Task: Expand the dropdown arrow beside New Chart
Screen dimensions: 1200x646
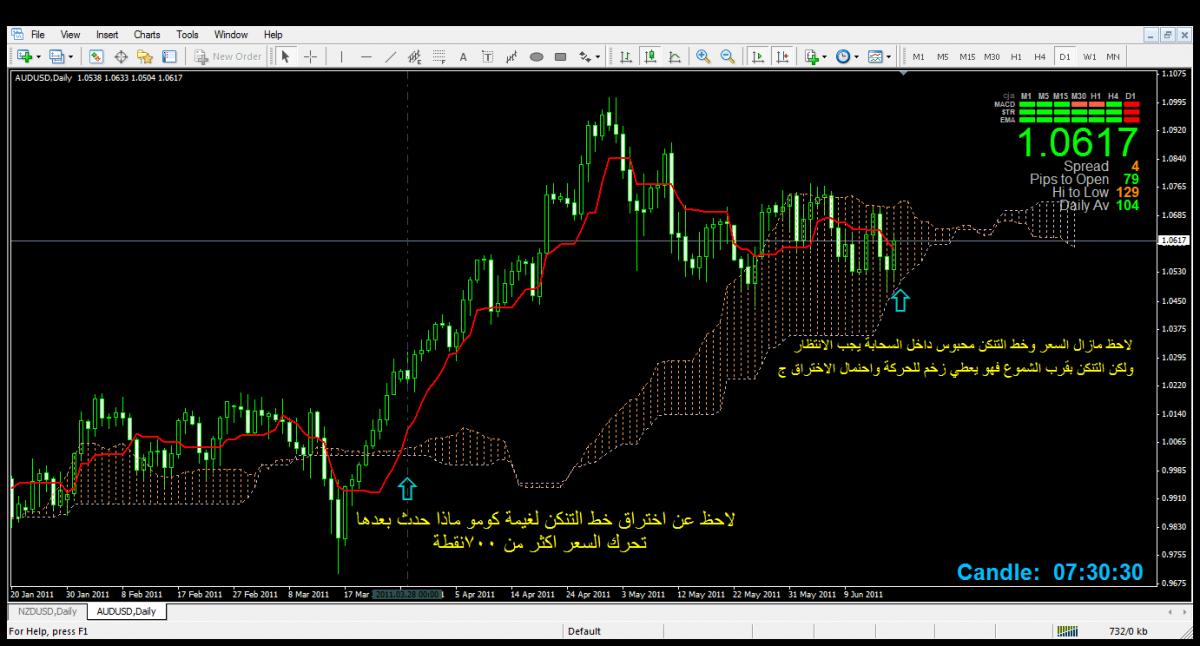Action: 38,57
